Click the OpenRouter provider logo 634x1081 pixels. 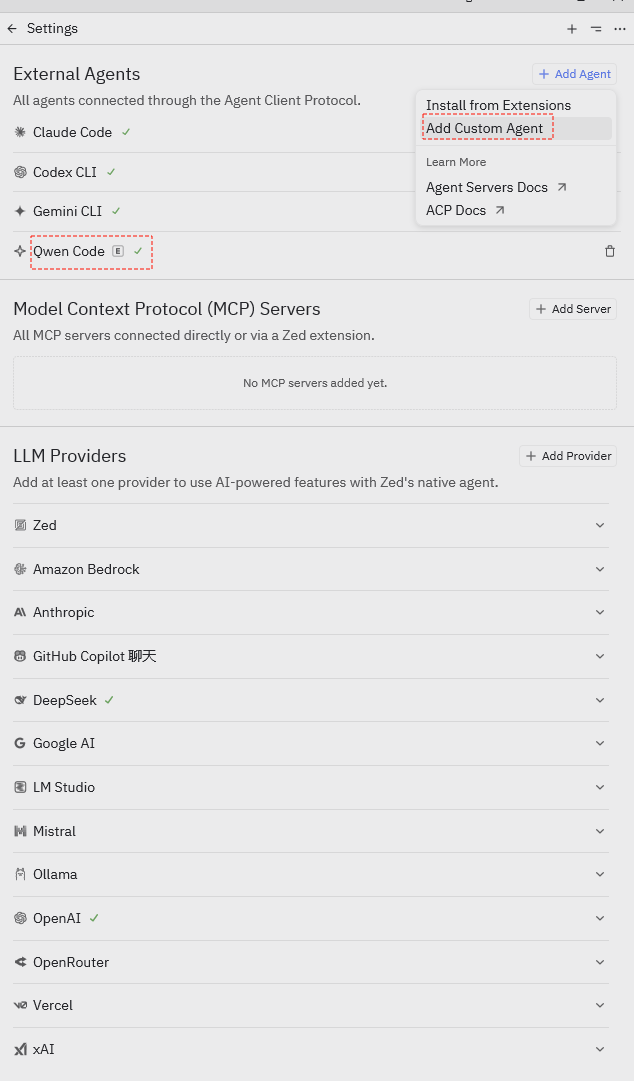click(20, 962)
